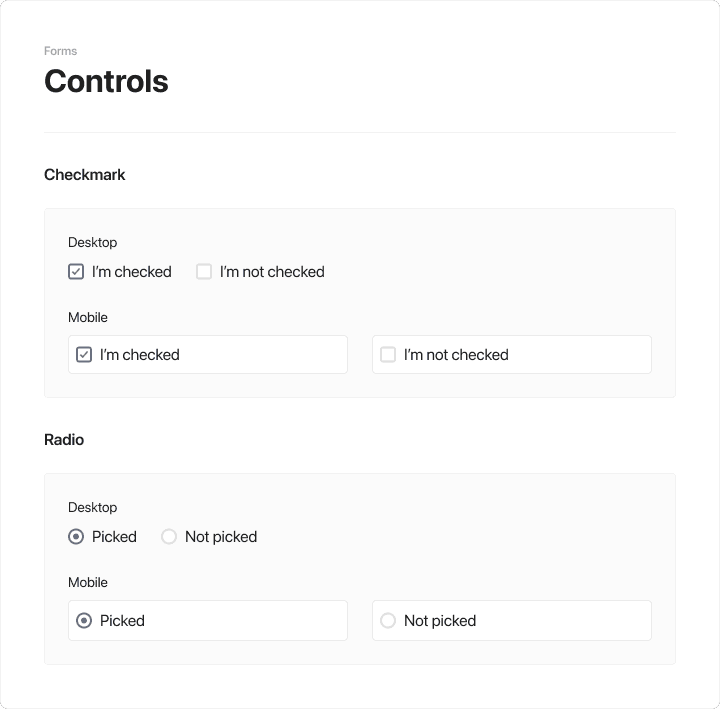Choose the Desktop "Not picked" radio circle

pyautogui.click(x=169, y=537)
